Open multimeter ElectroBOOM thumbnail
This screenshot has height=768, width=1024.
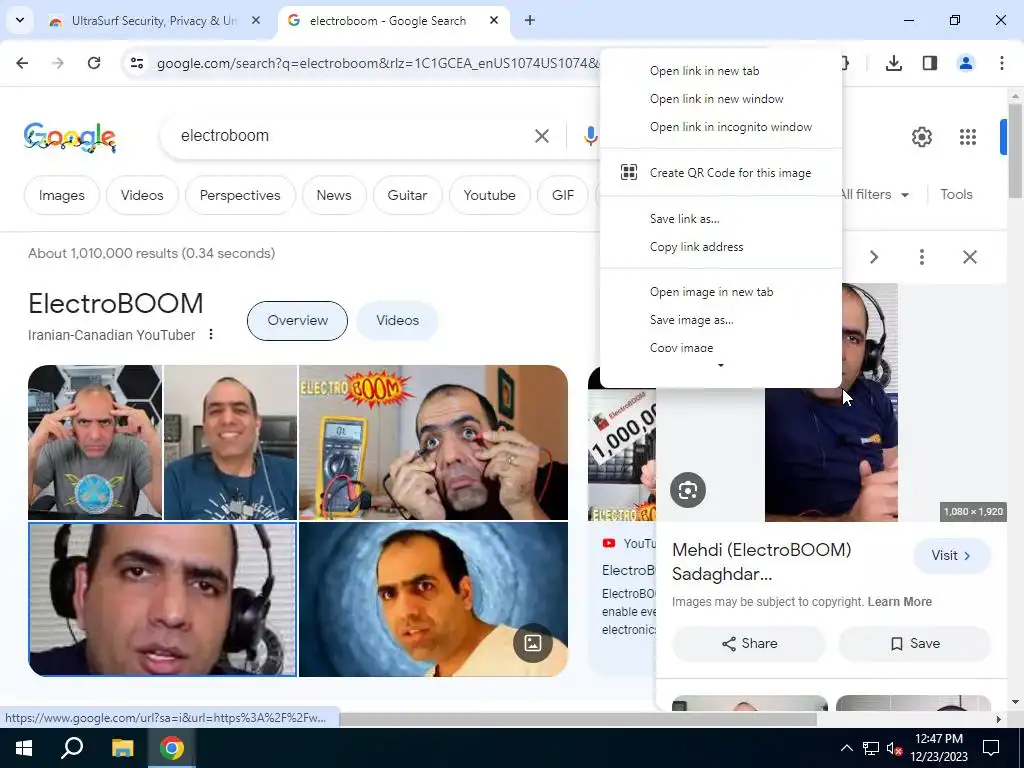pos(433,442)
